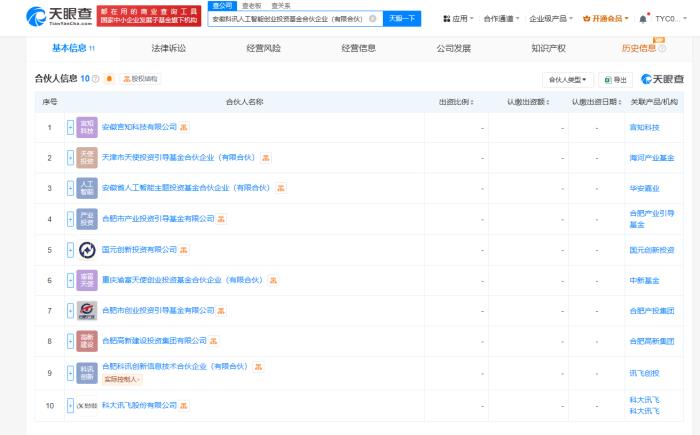The height and width of the screenshot is (435, 700).
Task: Open the TYC0... user account menu
Action: (671, 19)
